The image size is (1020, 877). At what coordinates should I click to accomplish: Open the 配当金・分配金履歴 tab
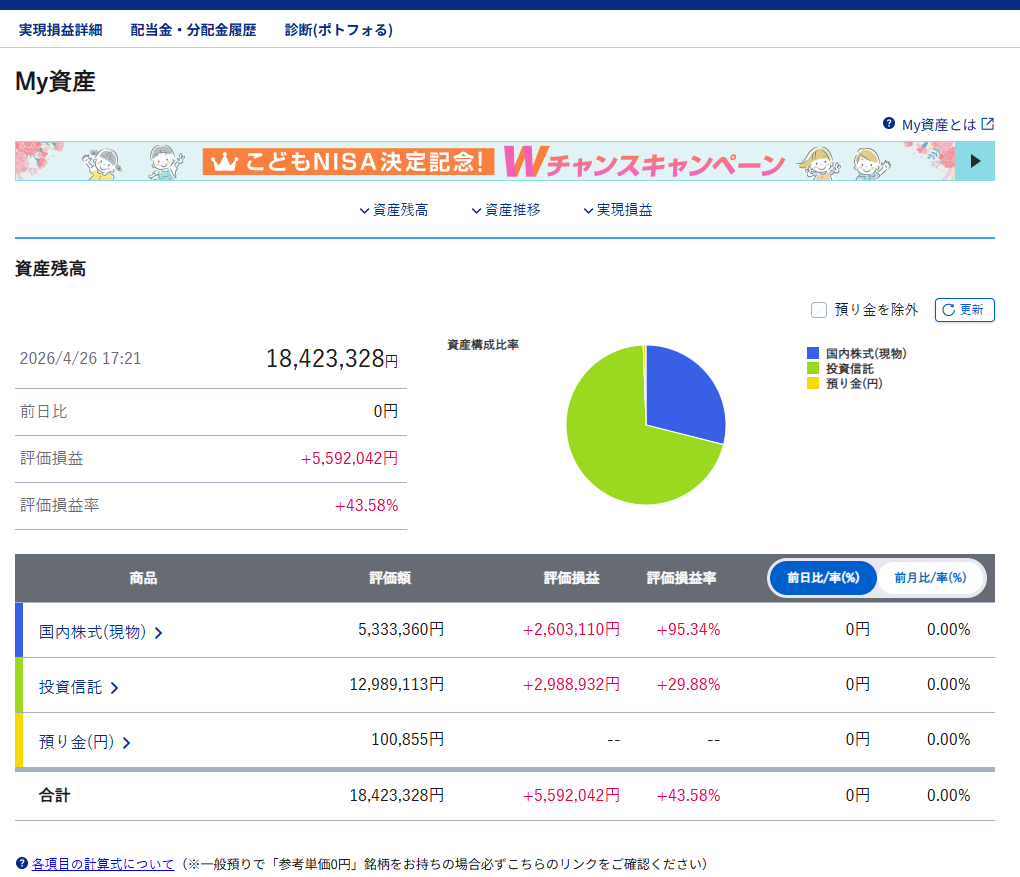(x=193, y=30)
